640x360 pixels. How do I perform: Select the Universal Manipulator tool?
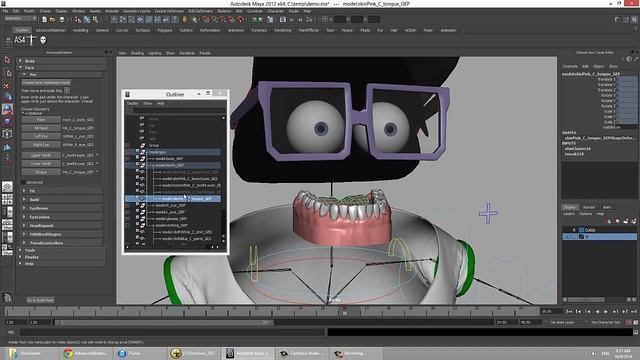[7, 133]
